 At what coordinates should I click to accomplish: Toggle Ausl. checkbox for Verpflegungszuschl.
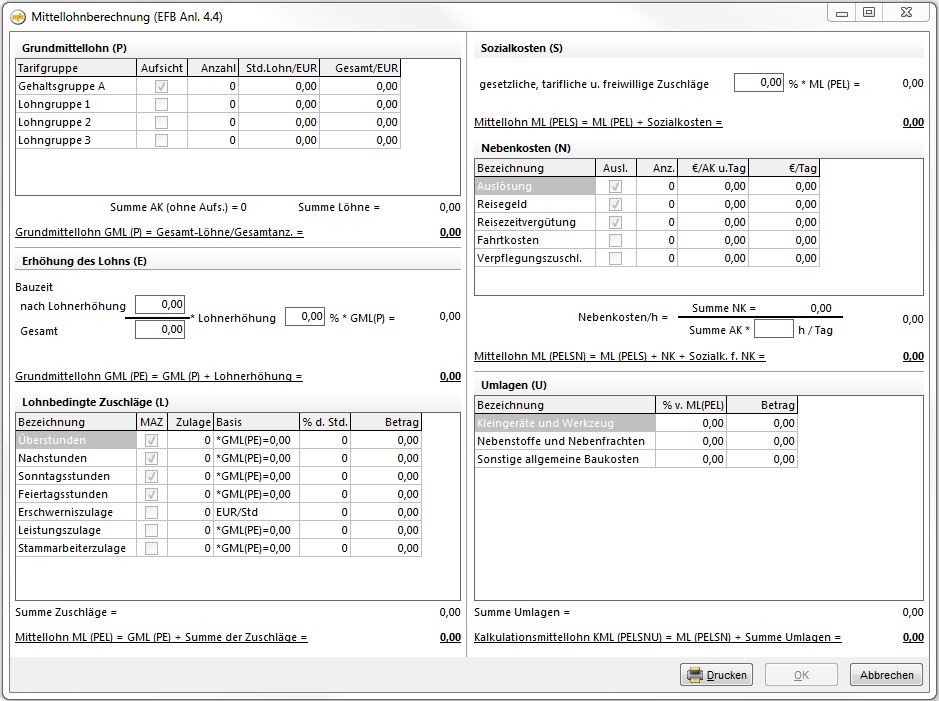tap(615, 258)
